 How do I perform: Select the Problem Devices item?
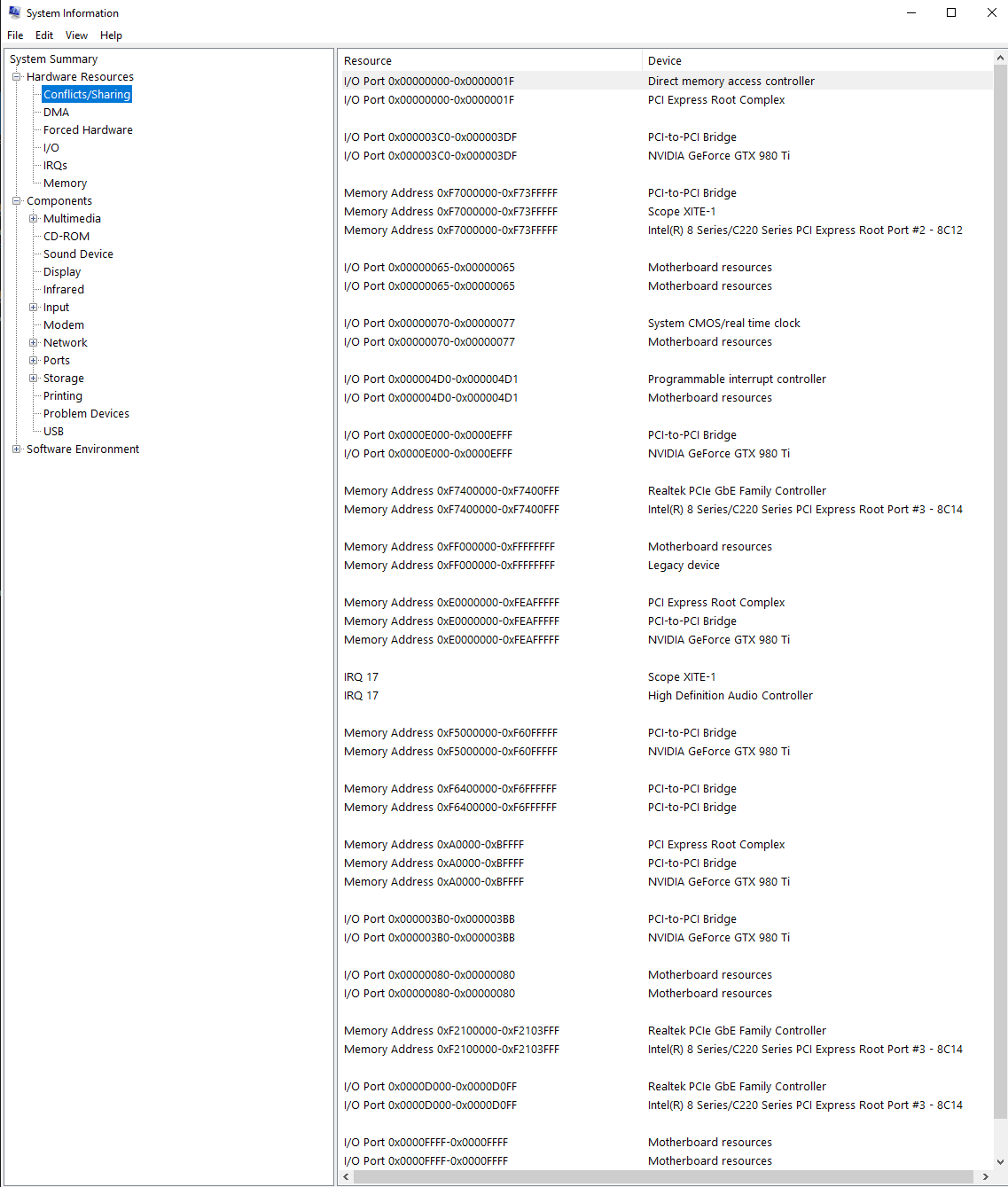(x=86, y=414)
